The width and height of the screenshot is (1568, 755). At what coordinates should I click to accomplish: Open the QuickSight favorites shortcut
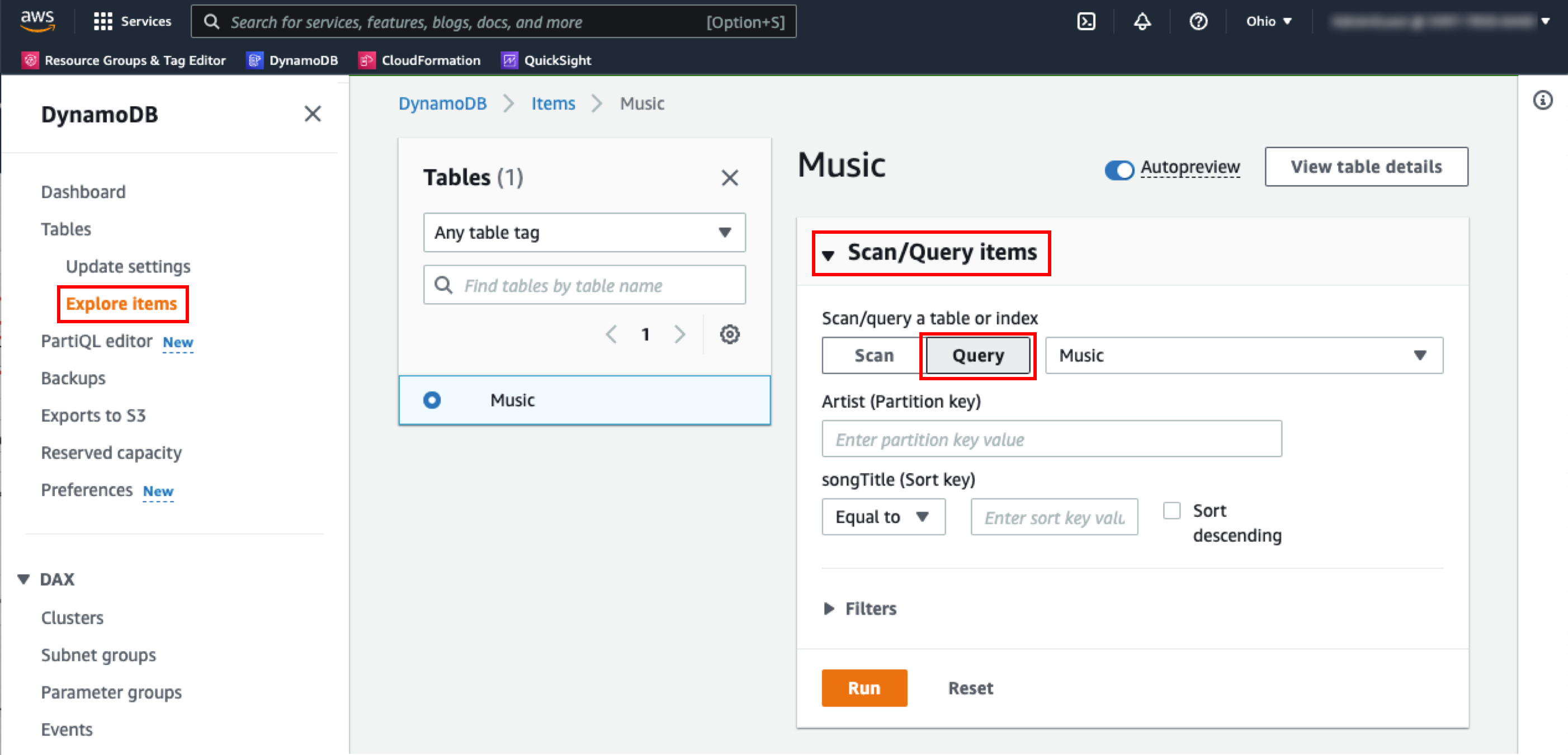546,60
